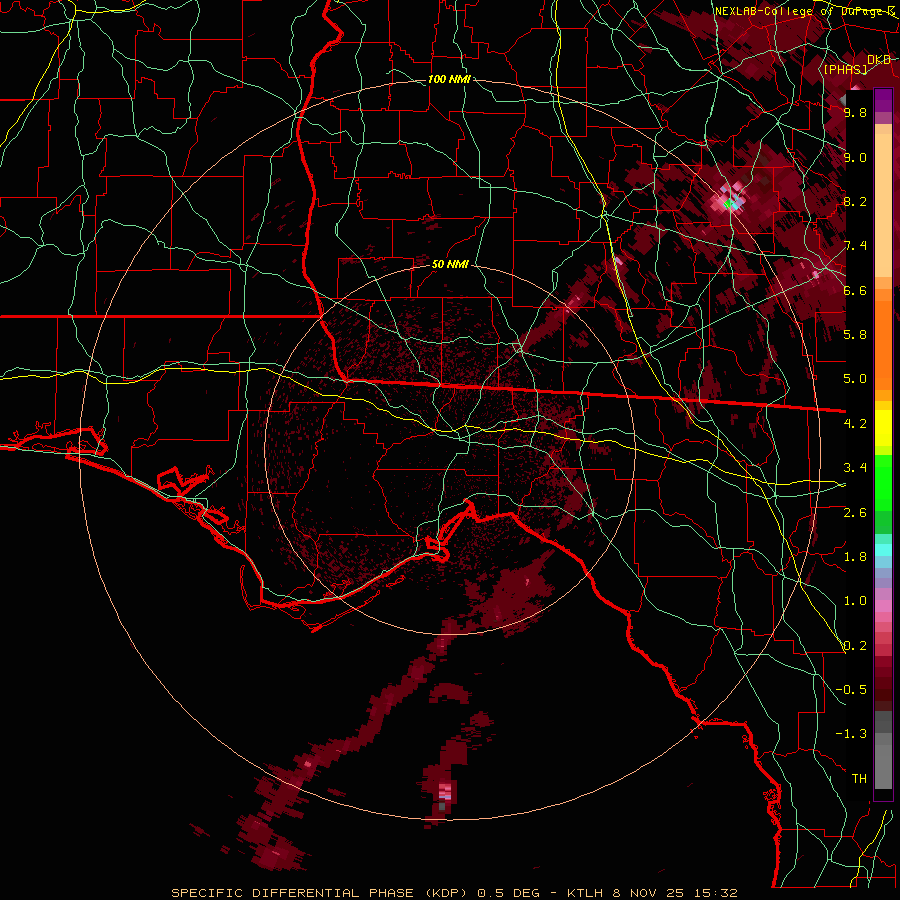Click the "[PHAS]" units label

845,69
